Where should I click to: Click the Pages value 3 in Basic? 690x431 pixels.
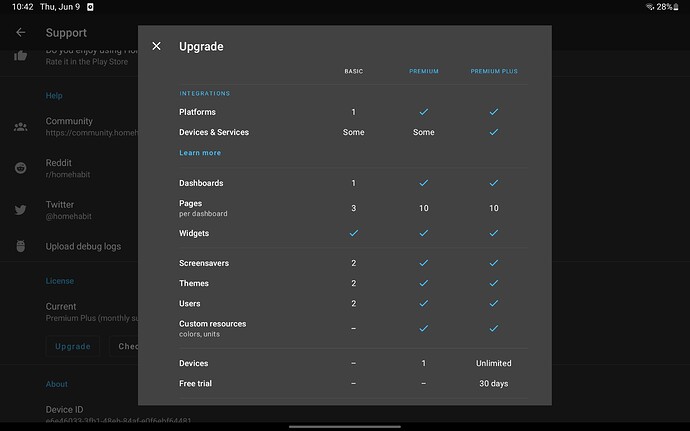coord(353,208)
